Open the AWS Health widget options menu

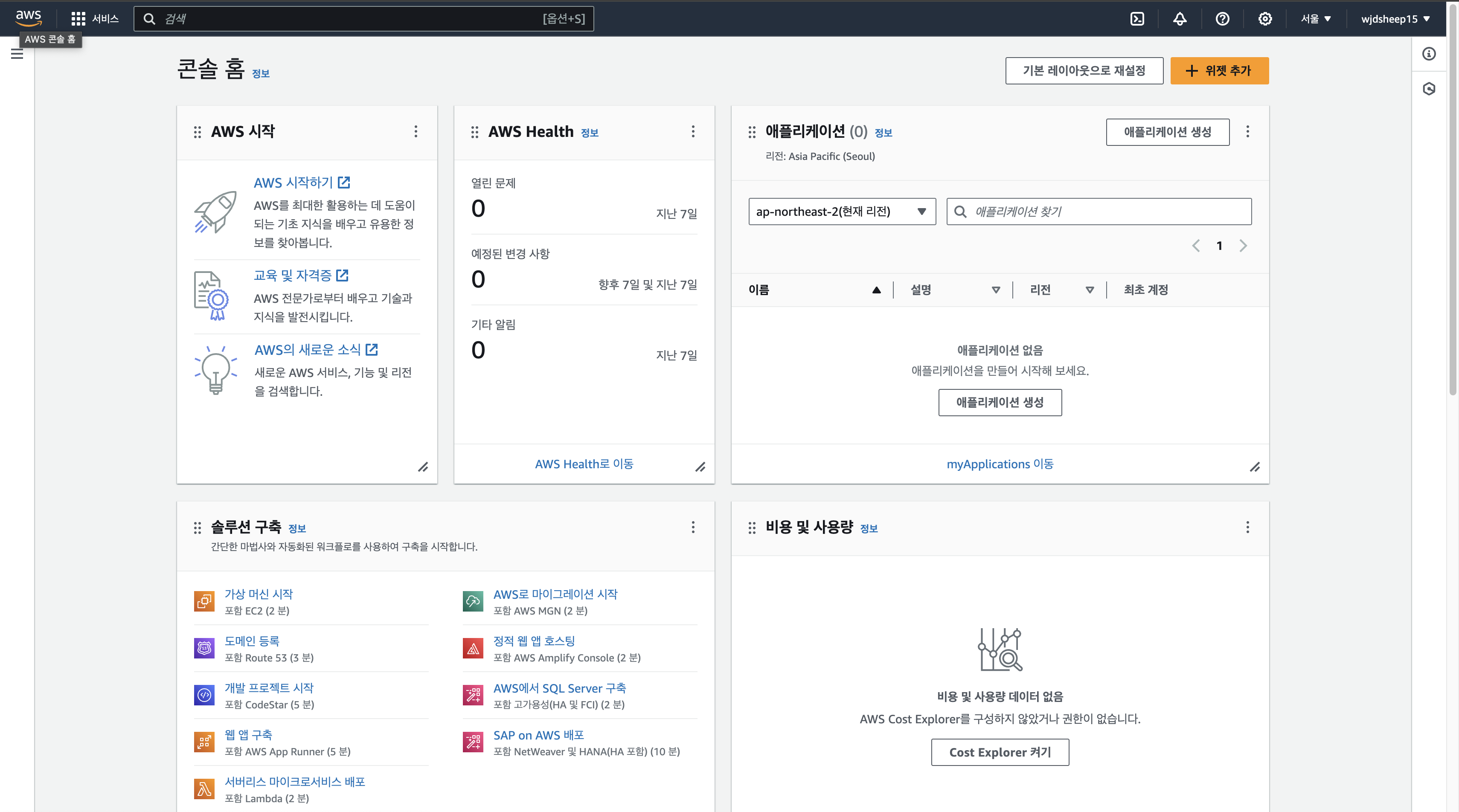point(693,131)
